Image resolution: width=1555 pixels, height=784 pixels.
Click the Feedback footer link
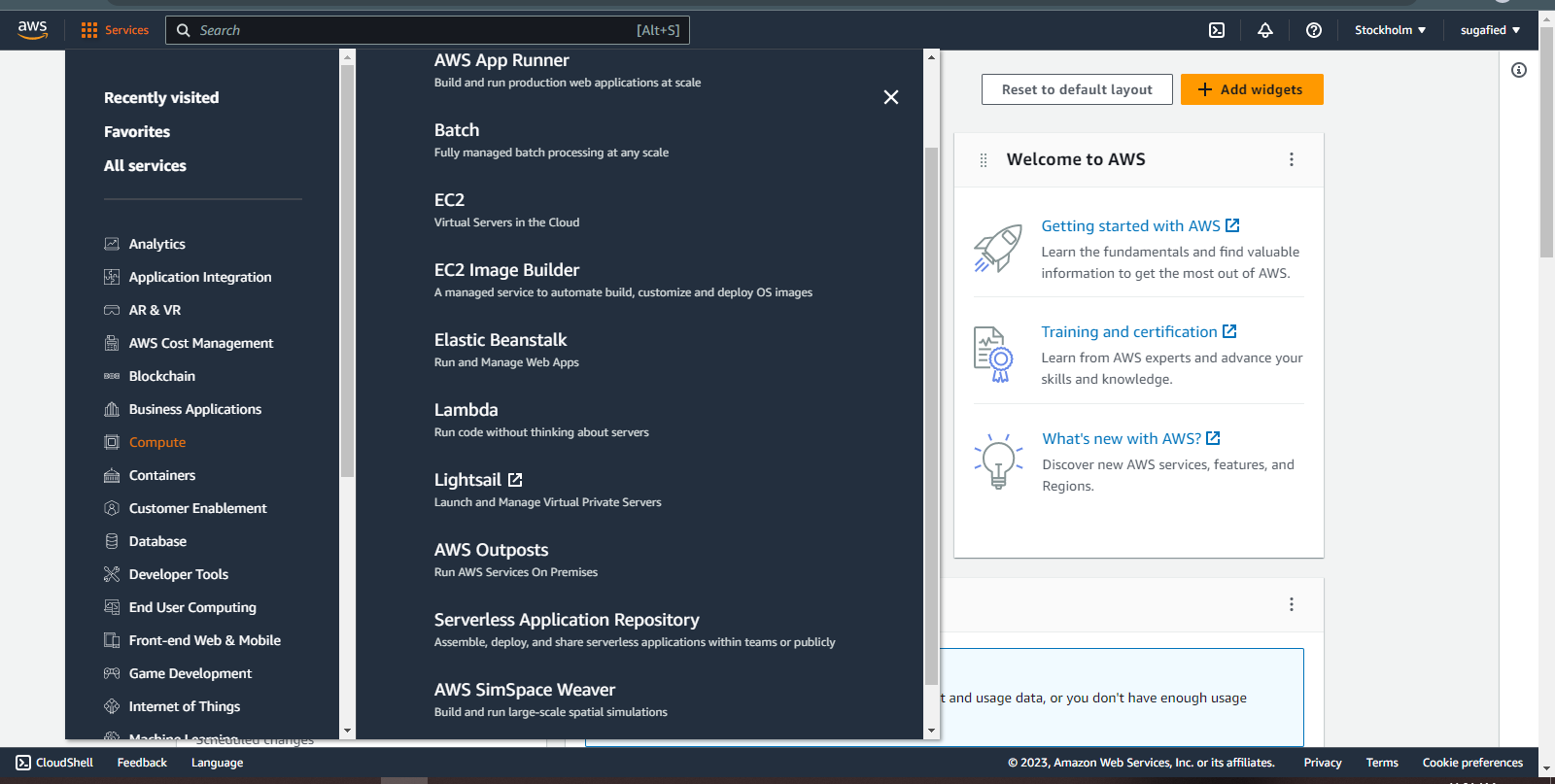[142, 763]
